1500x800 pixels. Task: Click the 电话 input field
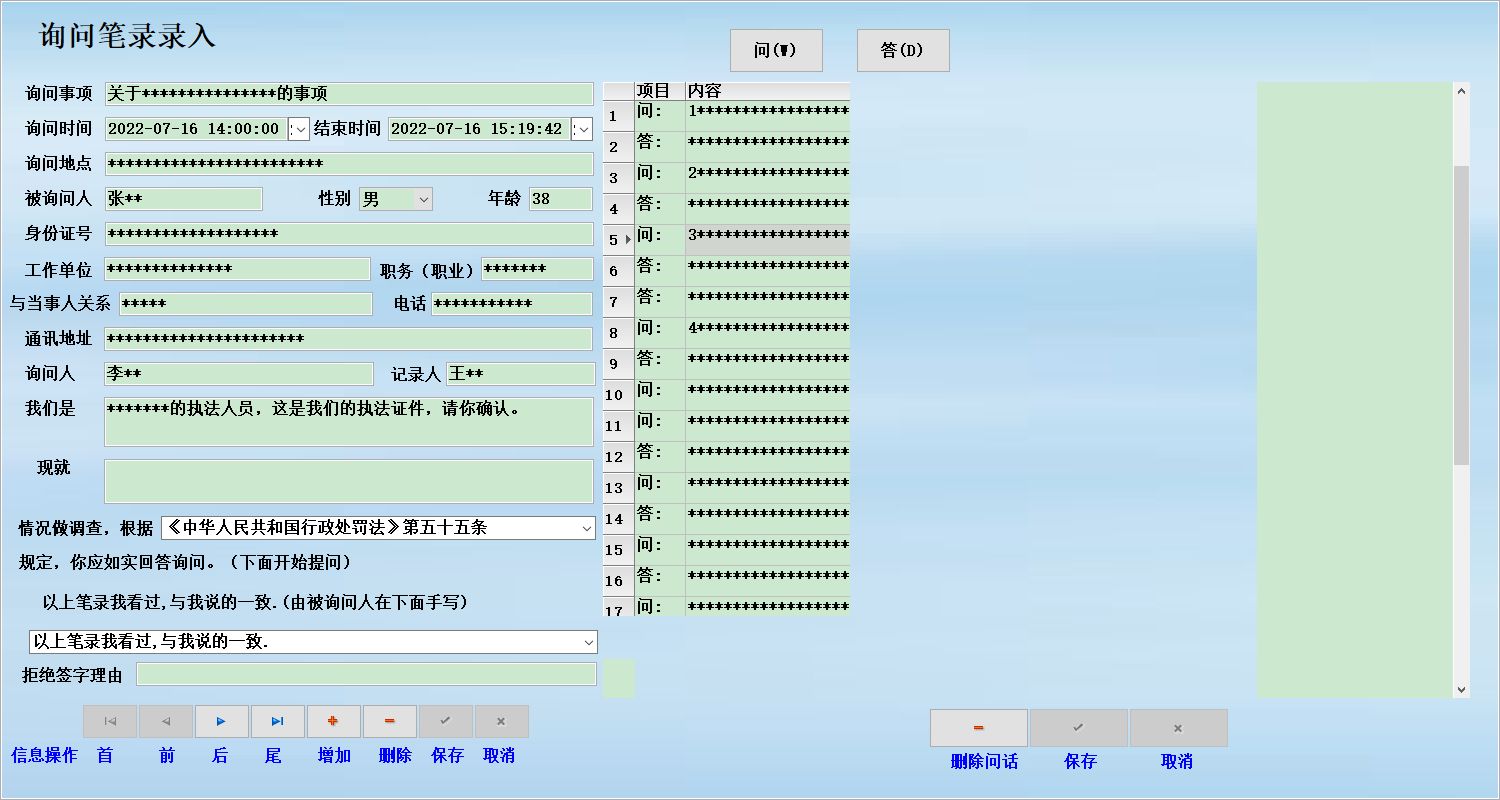[512, 304]
